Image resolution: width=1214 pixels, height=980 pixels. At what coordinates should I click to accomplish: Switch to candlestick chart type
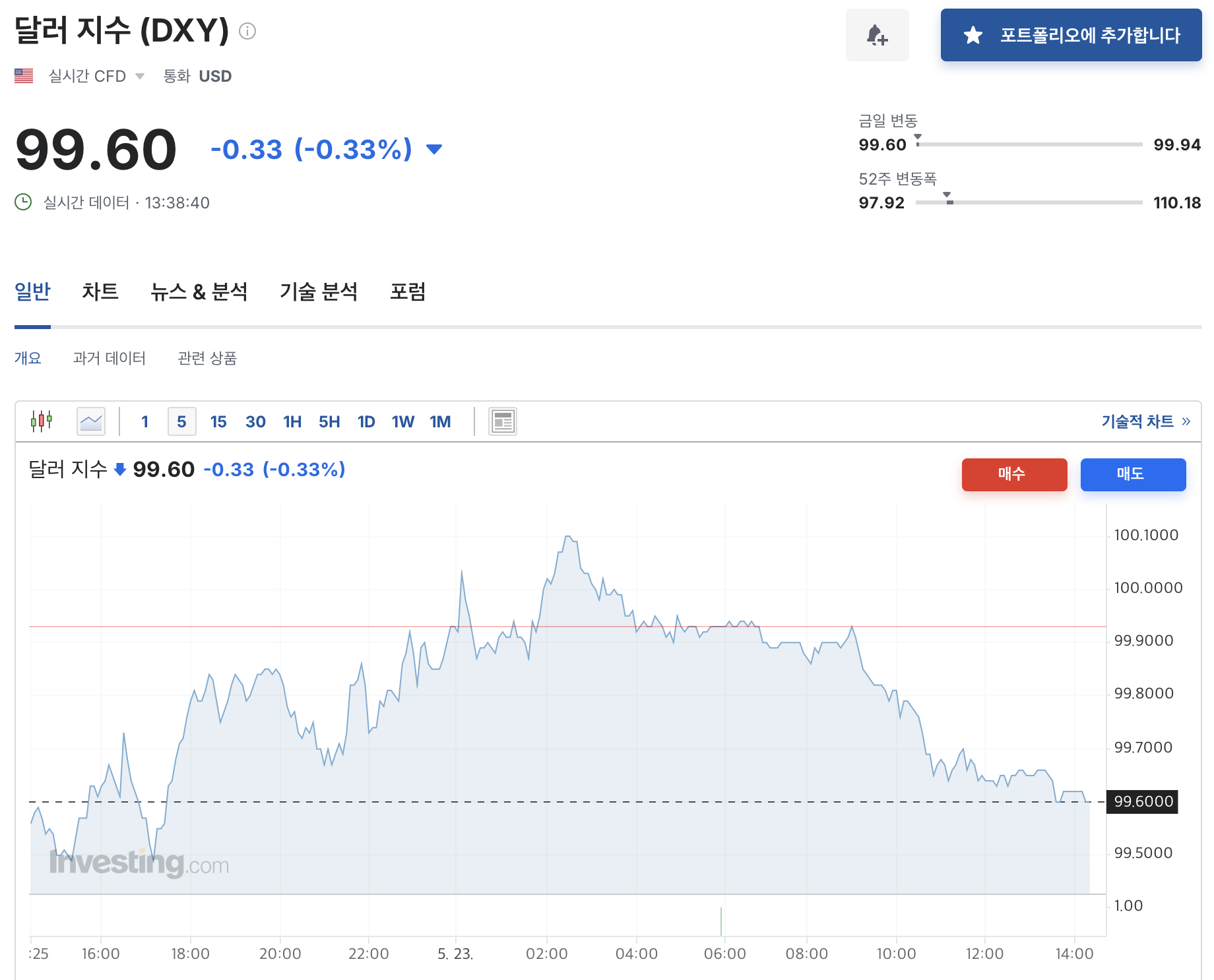coord(41,421)
